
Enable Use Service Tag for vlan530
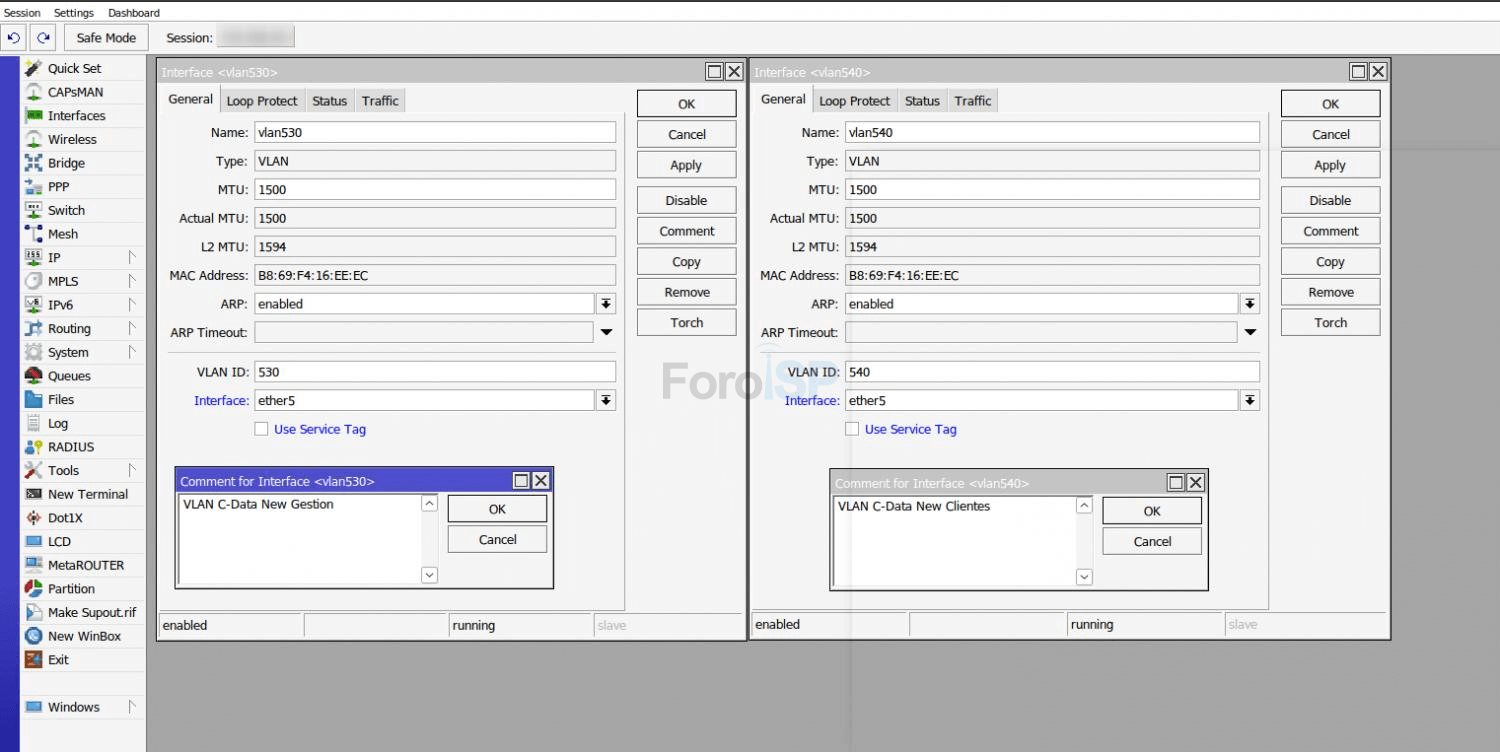pos(261,429)
